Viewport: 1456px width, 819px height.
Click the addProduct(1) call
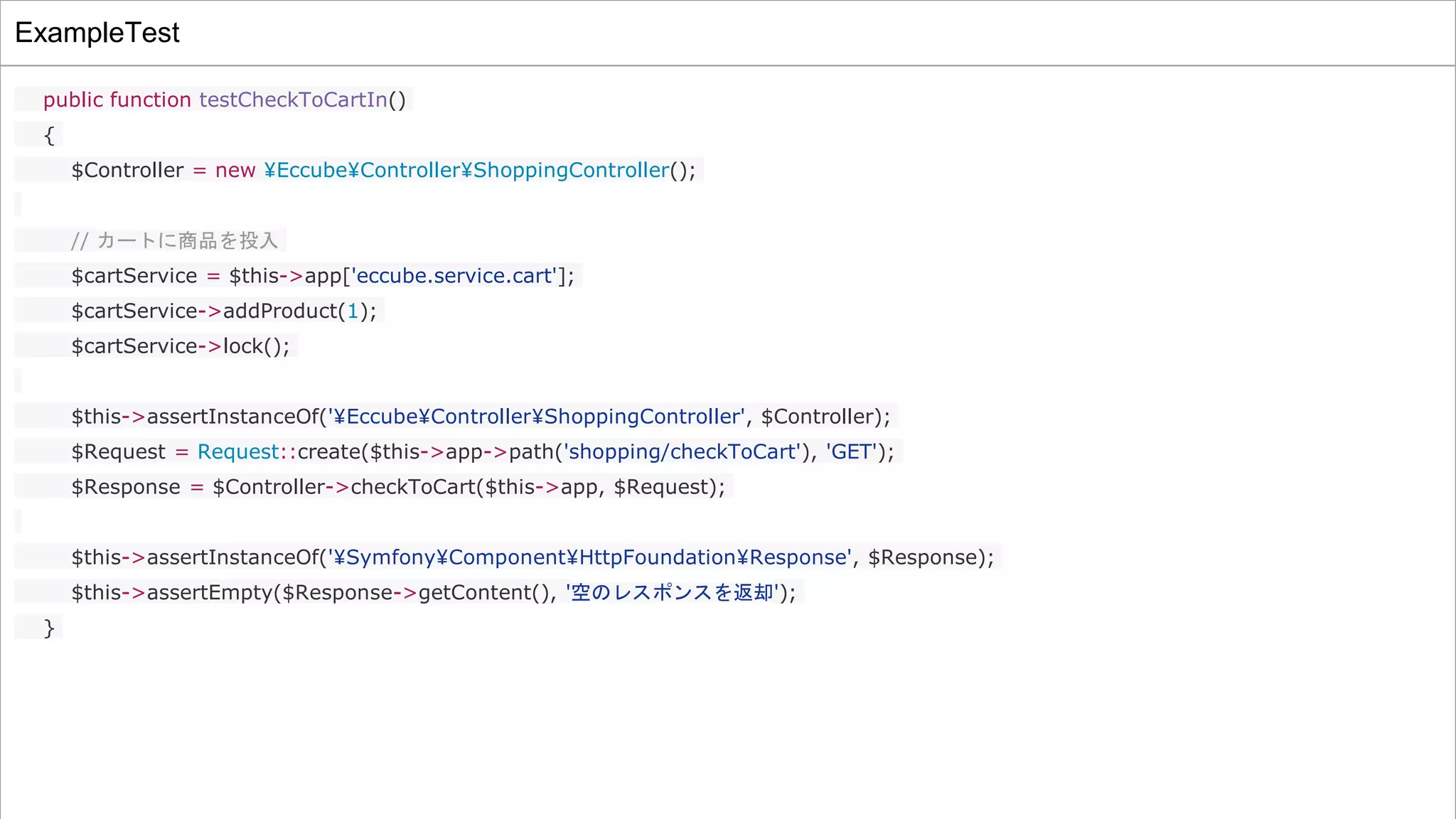click(x=296, y=311)
